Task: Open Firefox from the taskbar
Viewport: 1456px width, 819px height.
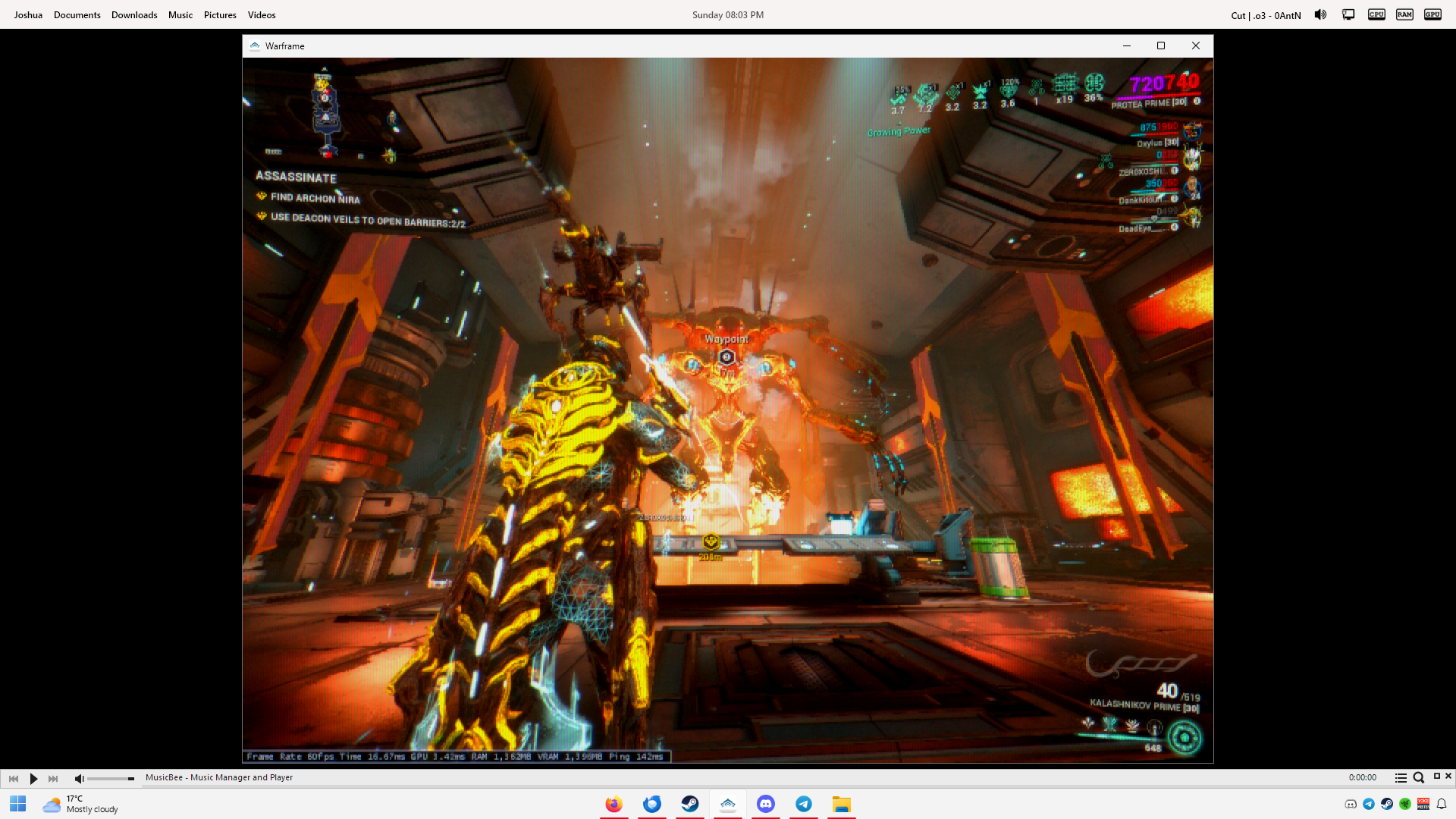Action: (614, 804)
